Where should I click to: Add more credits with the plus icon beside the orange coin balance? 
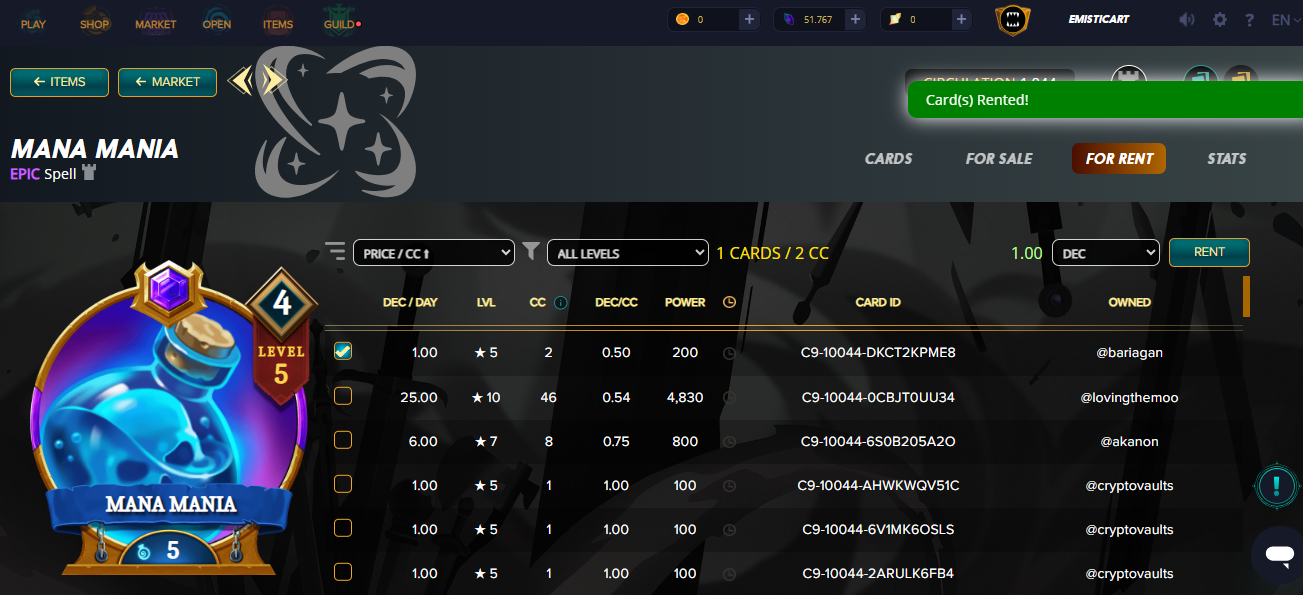coord(749,19)
